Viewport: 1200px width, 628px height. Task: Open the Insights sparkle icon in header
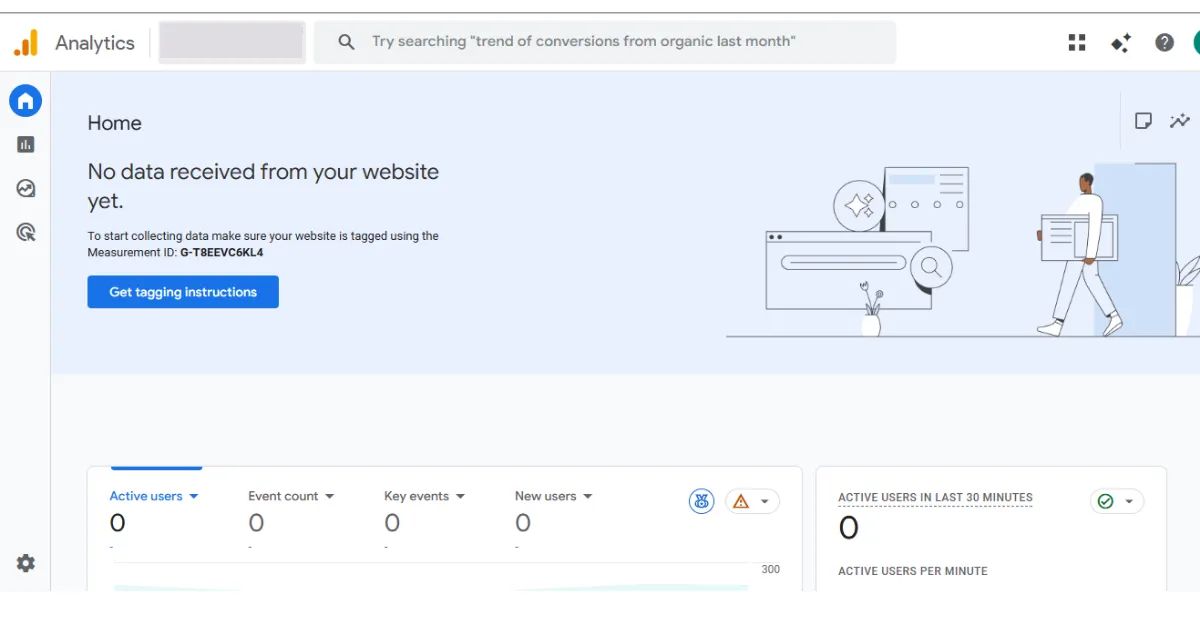pos(1121,42)
